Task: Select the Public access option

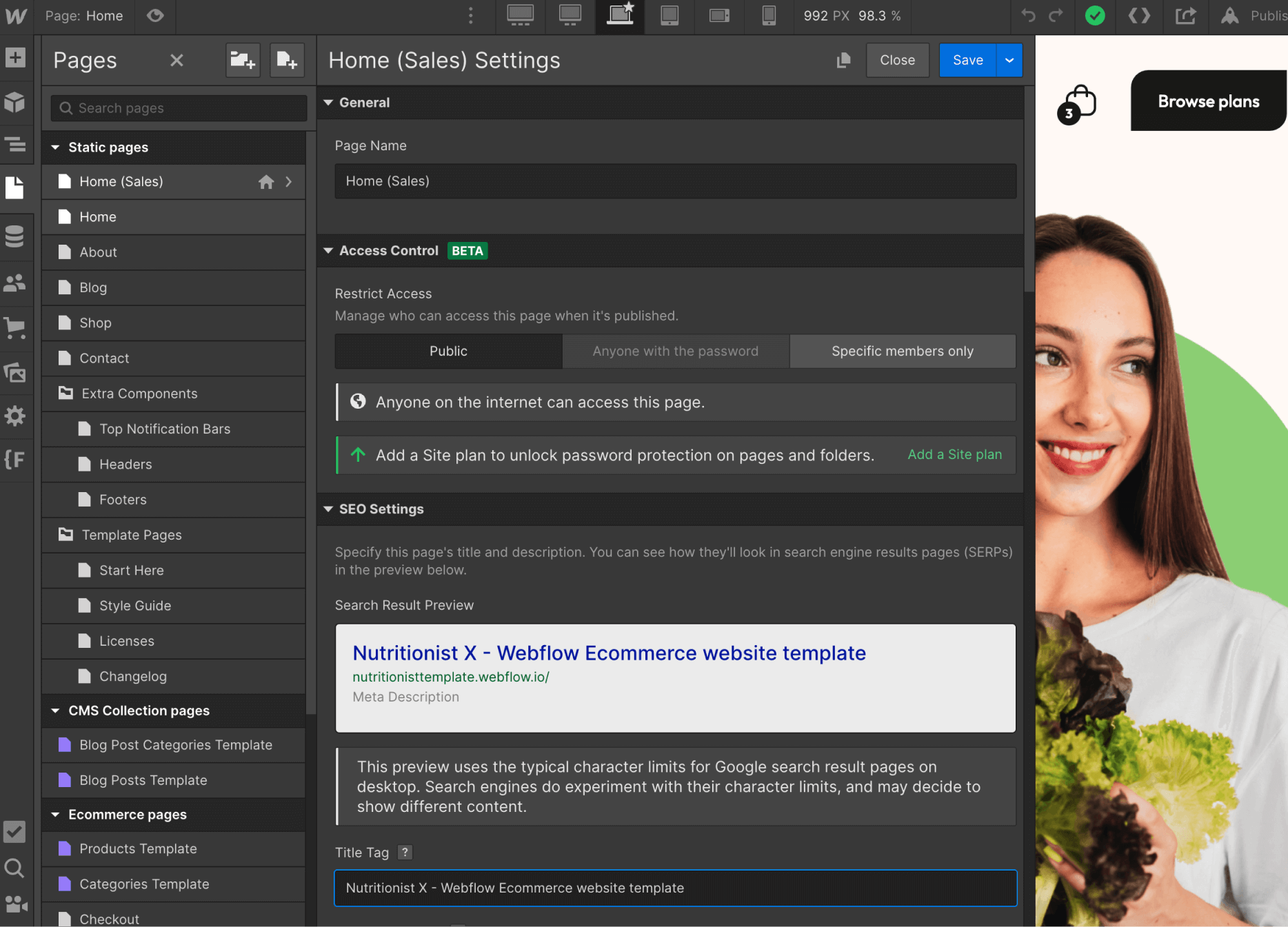Action: (x=447, y=351)
